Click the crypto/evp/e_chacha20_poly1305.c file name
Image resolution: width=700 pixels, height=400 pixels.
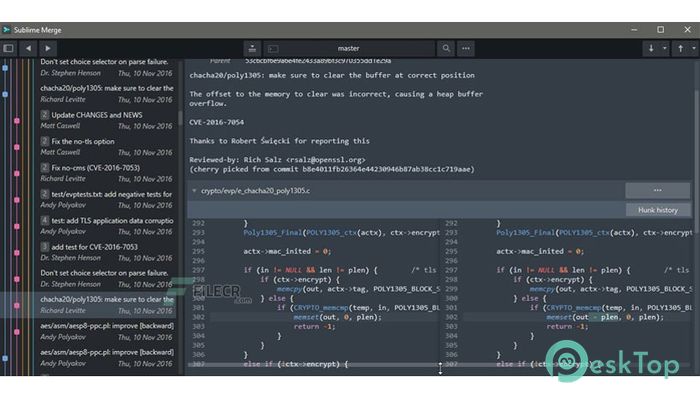pos(255,191)
